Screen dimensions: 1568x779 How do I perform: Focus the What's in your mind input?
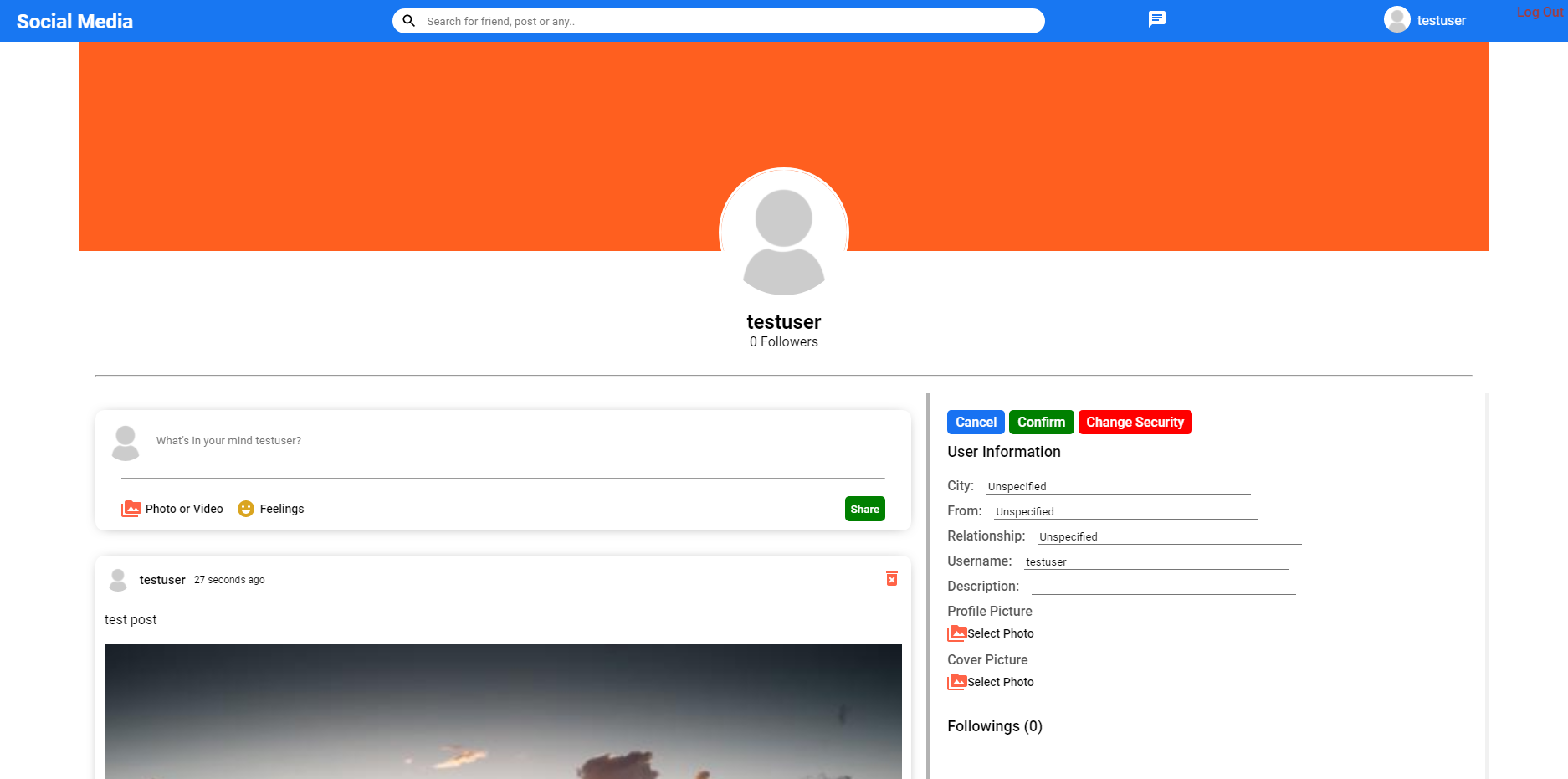[x=502, y=441]
